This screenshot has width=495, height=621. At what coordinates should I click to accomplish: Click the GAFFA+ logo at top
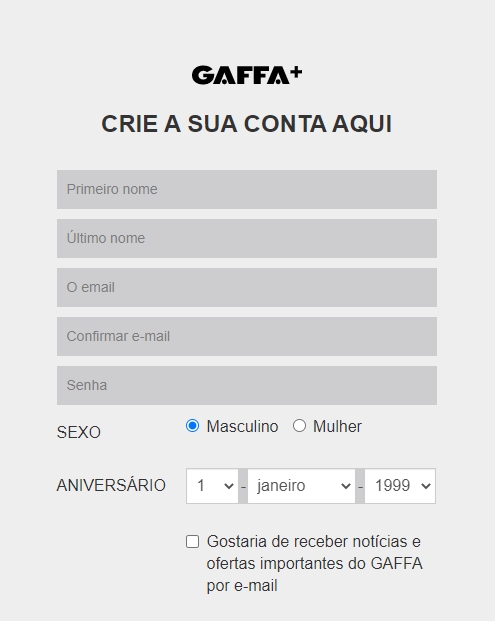tap(247, 75)
